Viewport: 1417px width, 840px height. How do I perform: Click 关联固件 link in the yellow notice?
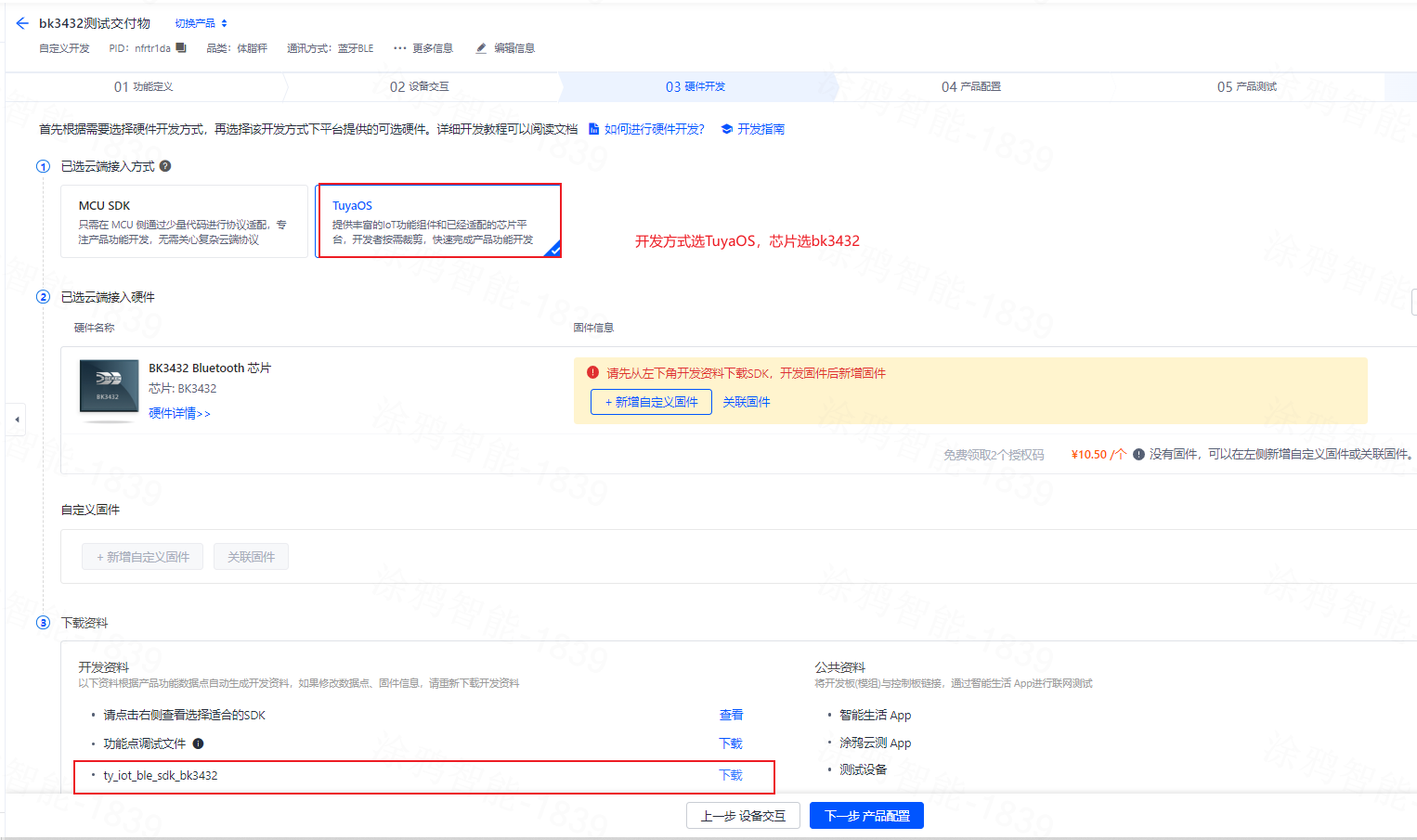747,402
